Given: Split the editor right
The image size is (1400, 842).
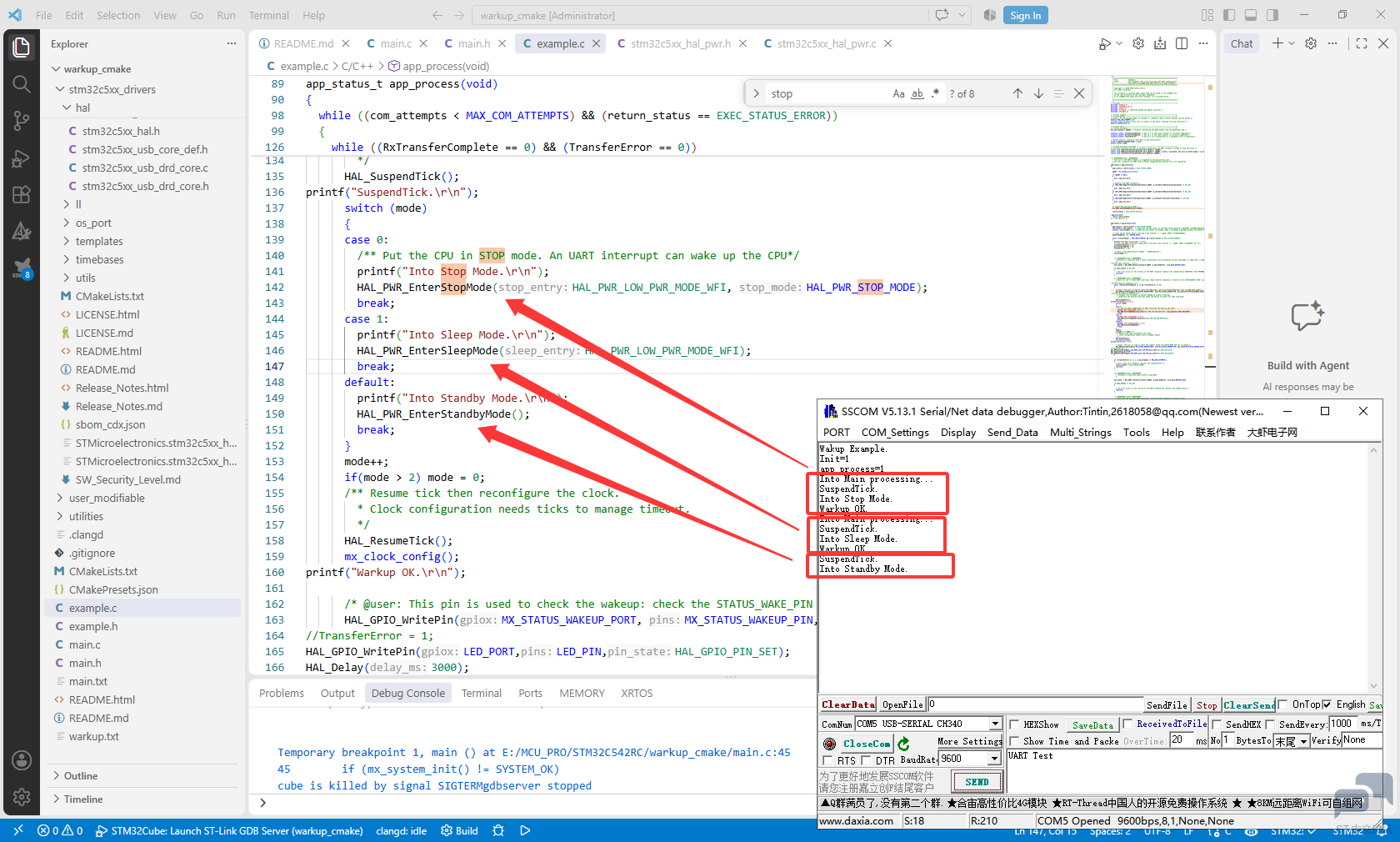Looking at the screenshot, I should (x=1182, y=43).
